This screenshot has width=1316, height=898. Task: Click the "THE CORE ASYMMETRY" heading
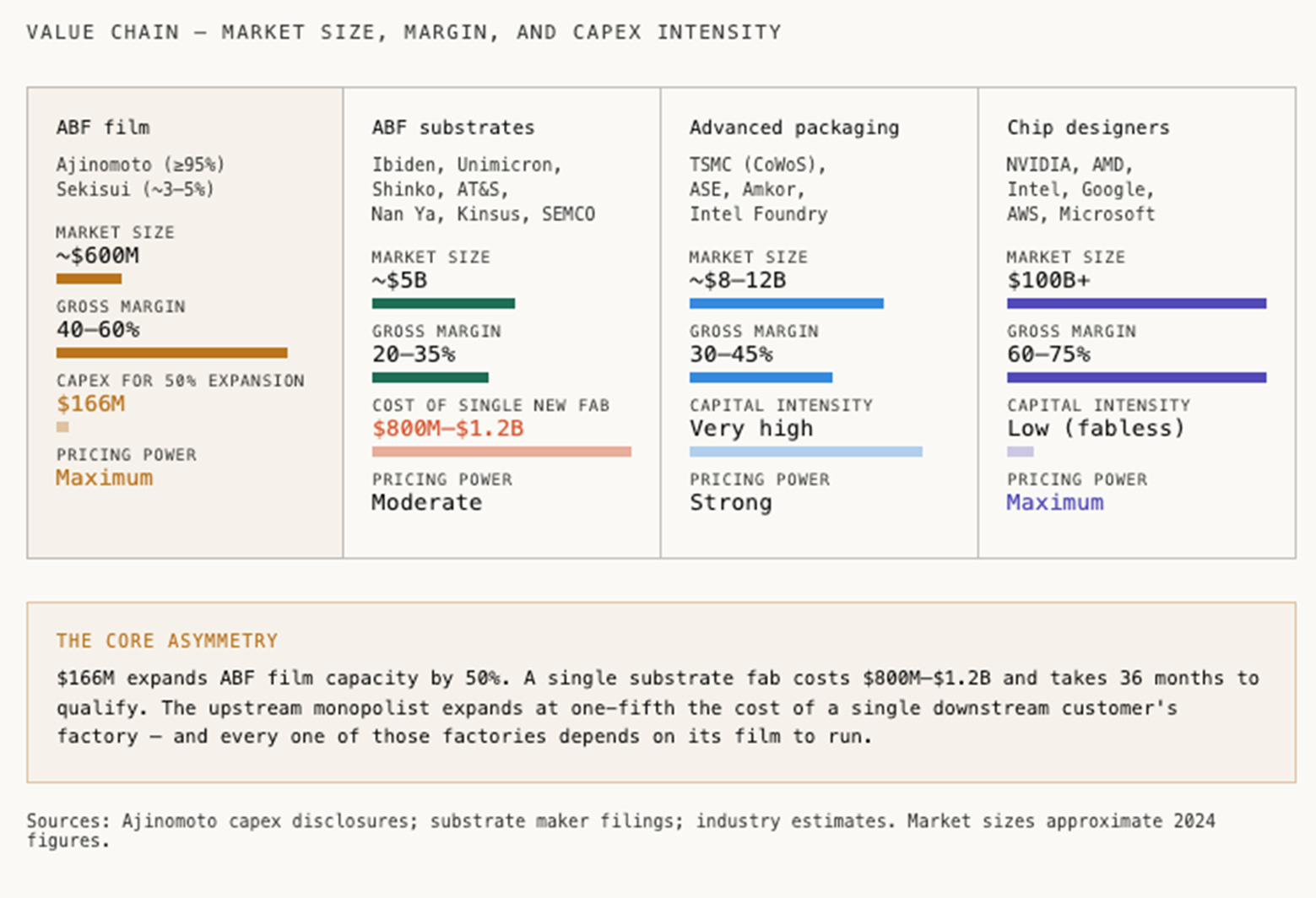click(x=167, y=641)
